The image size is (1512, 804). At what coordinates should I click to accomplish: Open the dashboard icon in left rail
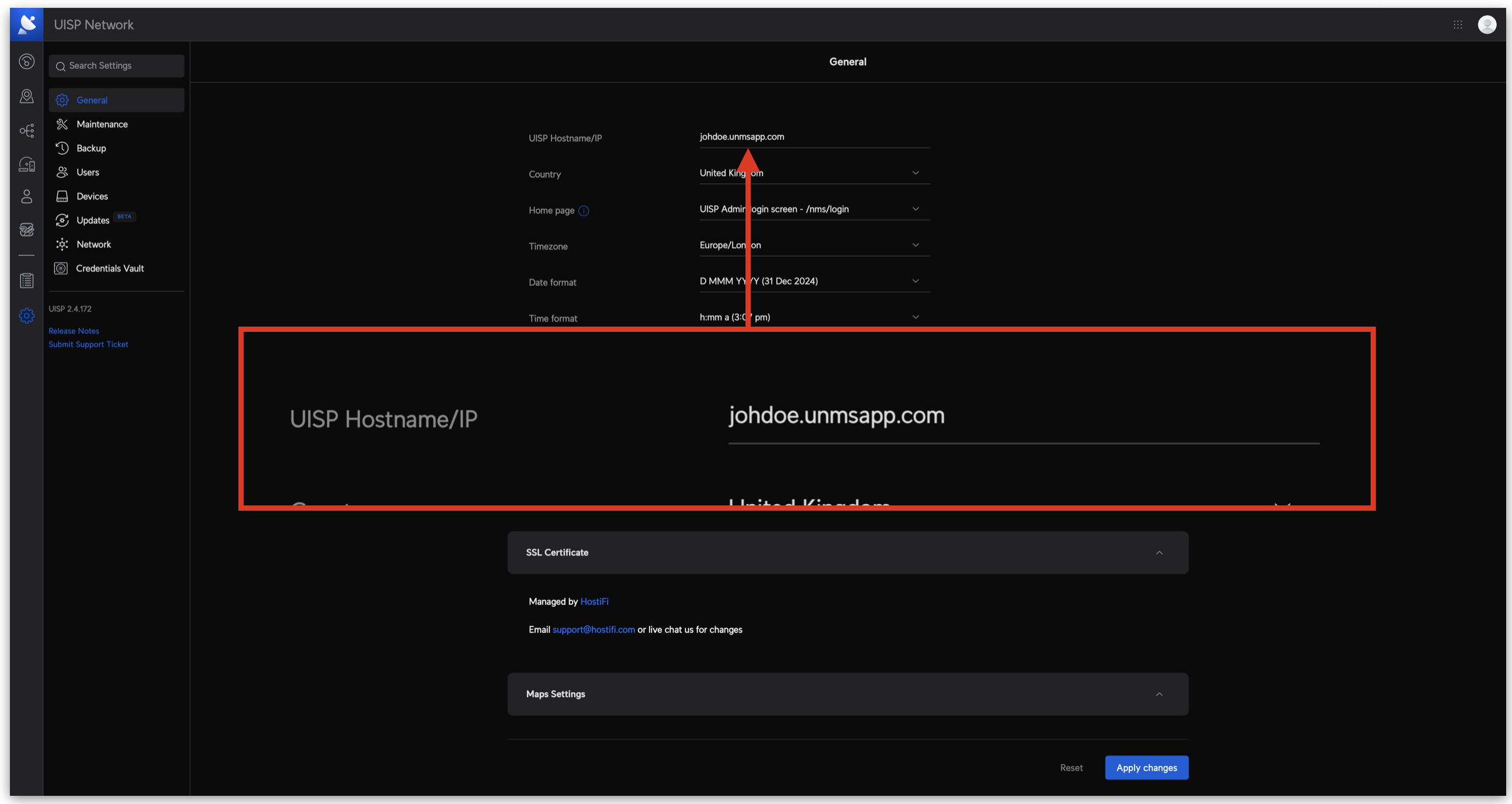[26, 61]
